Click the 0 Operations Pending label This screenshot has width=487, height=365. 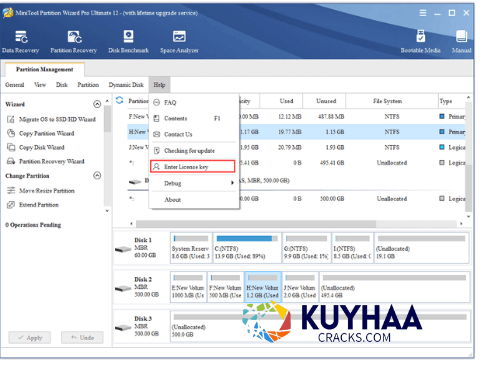point(33,225)
